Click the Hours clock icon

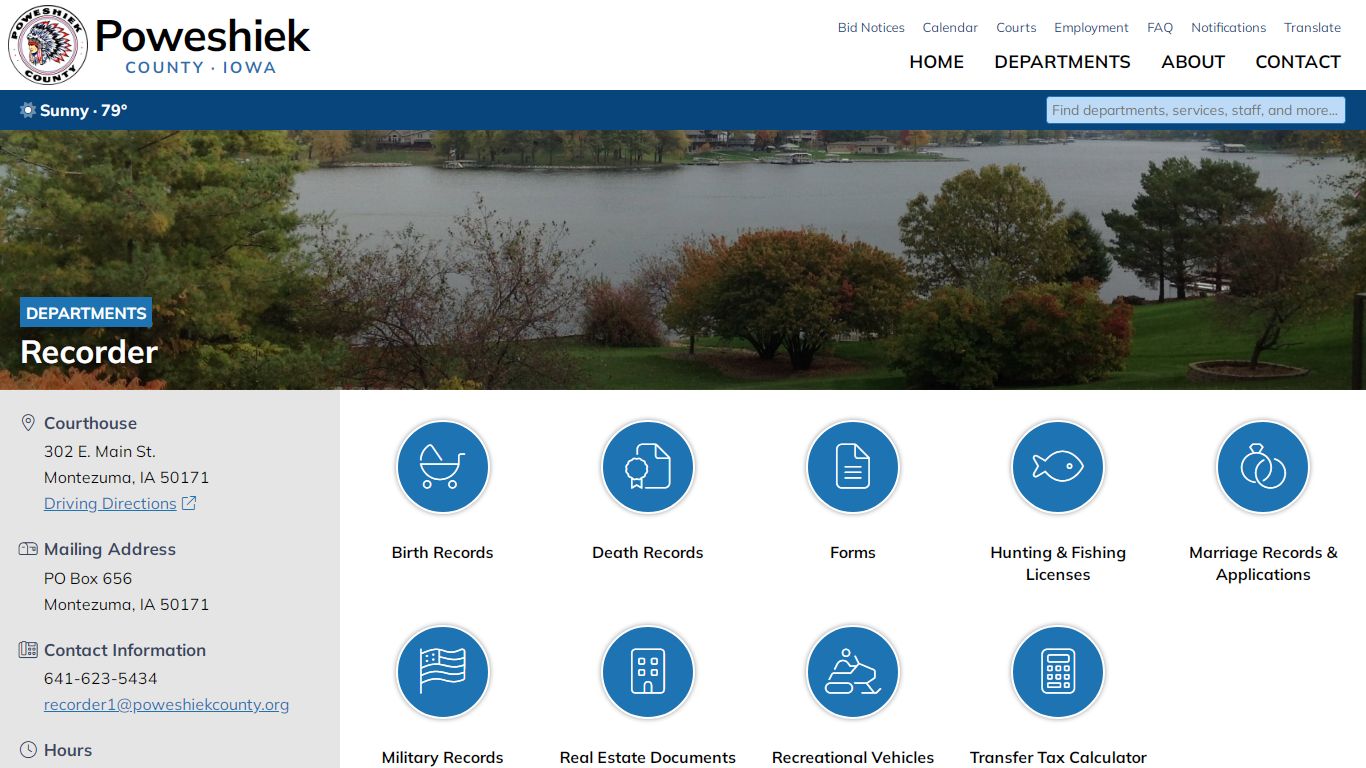[28, 750]
